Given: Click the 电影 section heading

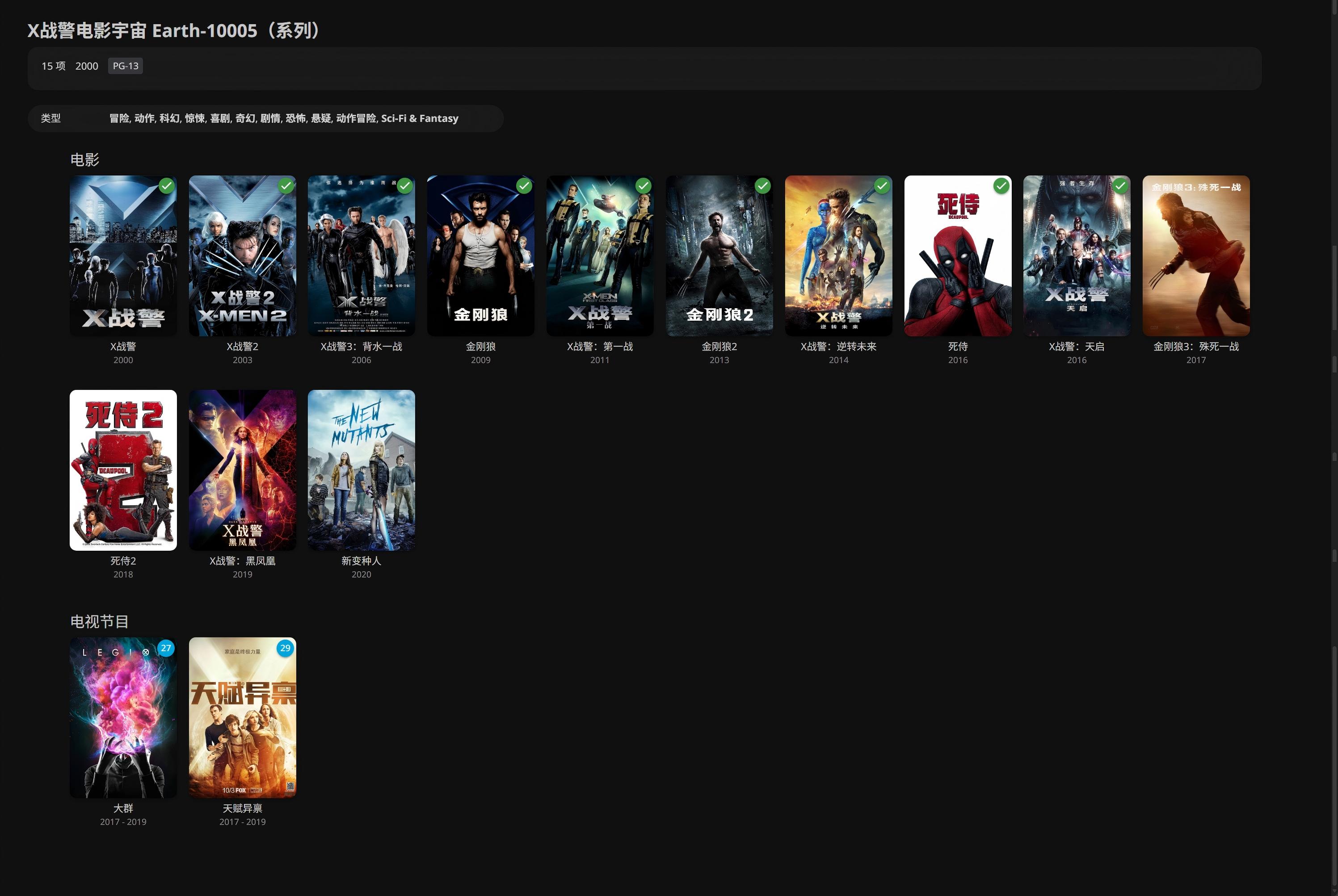Looking at the screenshot, I should (84, 159).
